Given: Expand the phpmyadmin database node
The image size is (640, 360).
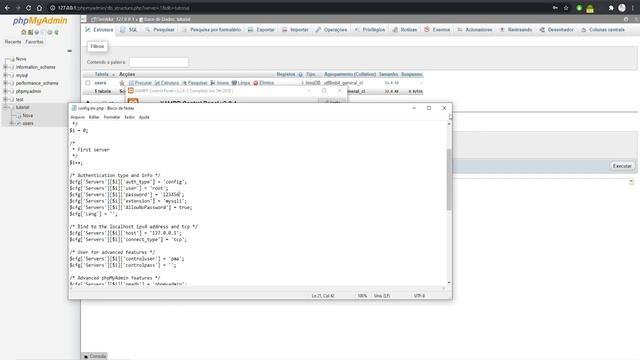Looking at the screenshot, I should pyautogui.click(x=5, y=91).
